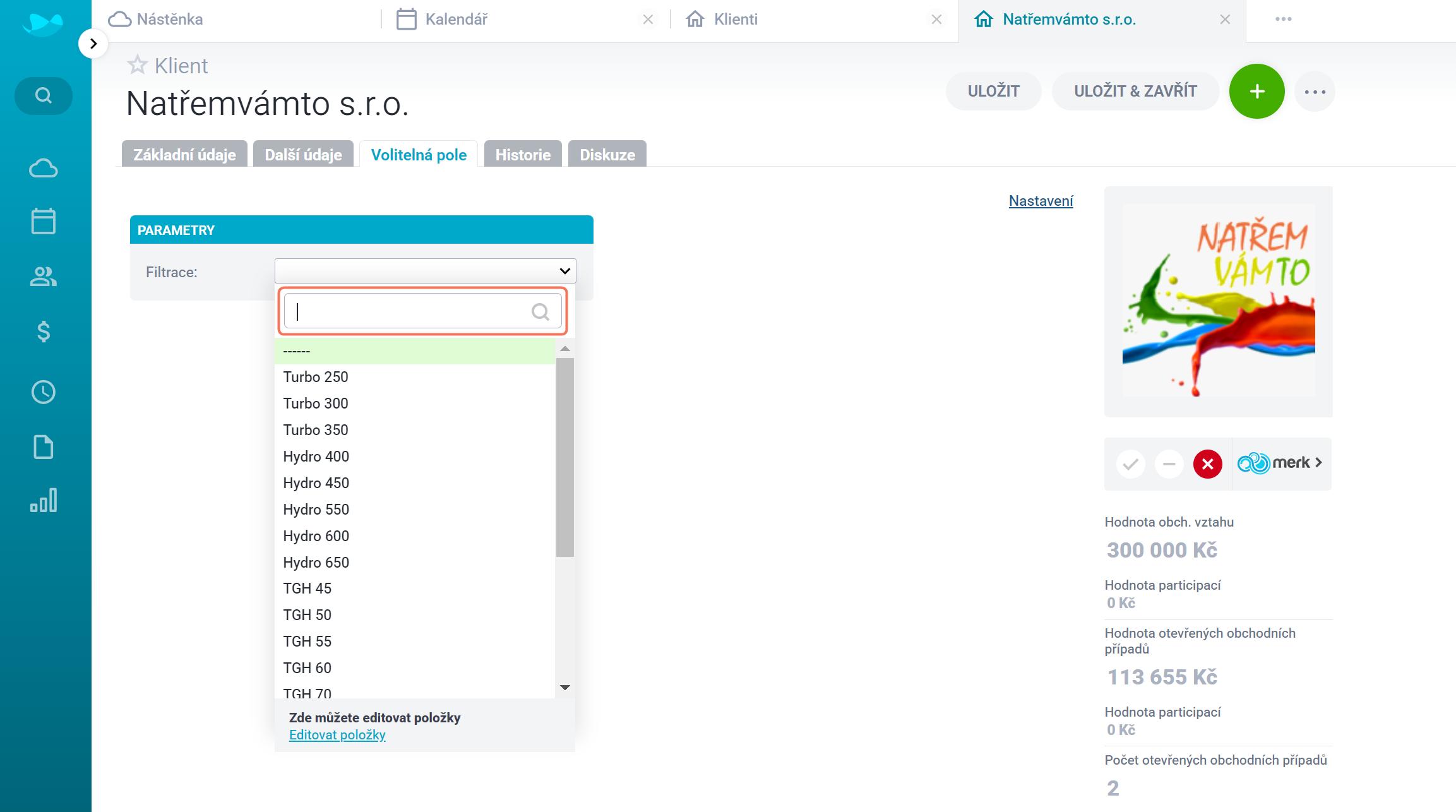Open the clock activity sidebar icon
The image size is (1456, 812).
pyautogui.click(x=44, y=392)
